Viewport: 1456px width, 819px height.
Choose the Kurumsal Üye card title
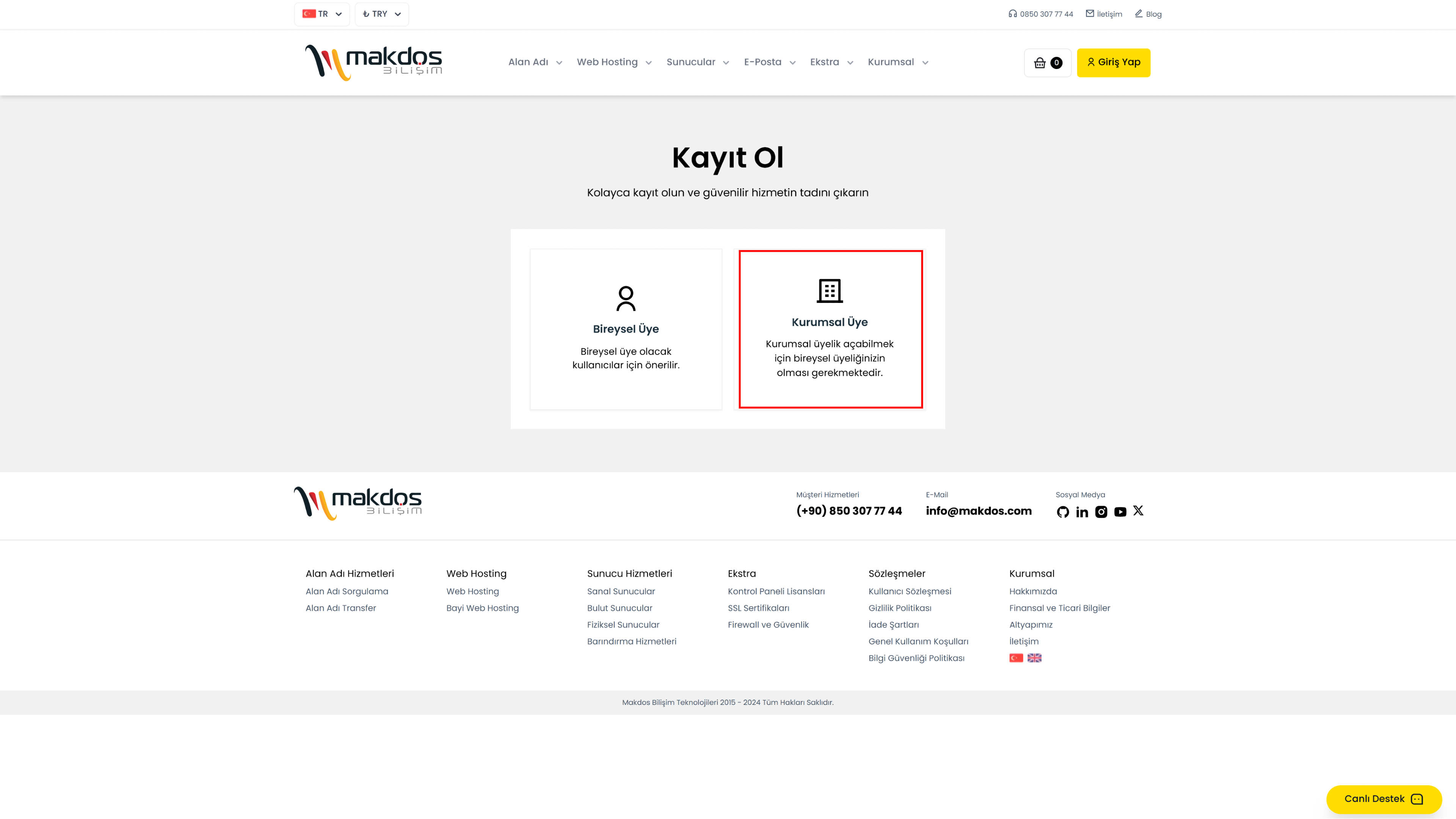(830, 322)
